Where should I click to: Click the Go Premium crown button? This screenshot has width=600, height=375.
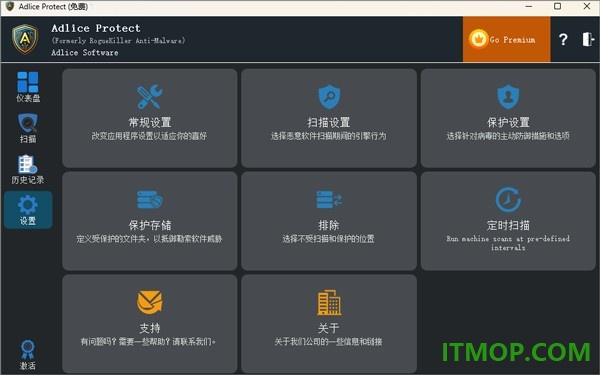coord(506,39)
